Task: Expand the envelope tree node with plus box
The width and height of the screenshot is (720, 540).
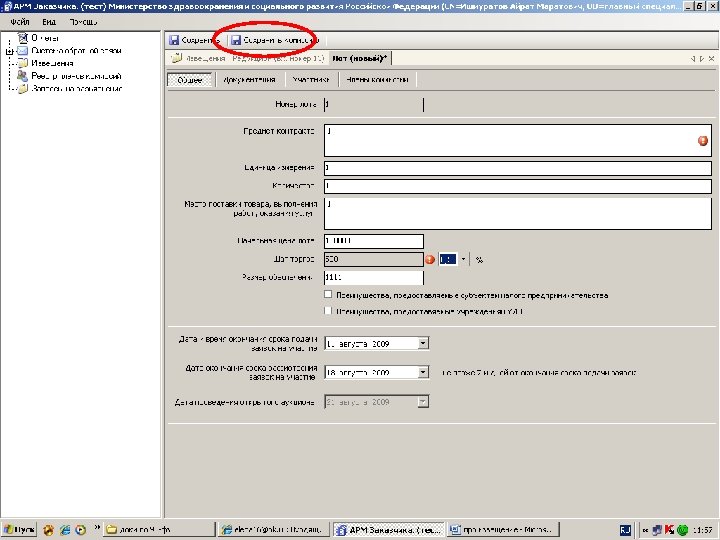Action: [9, 51]
